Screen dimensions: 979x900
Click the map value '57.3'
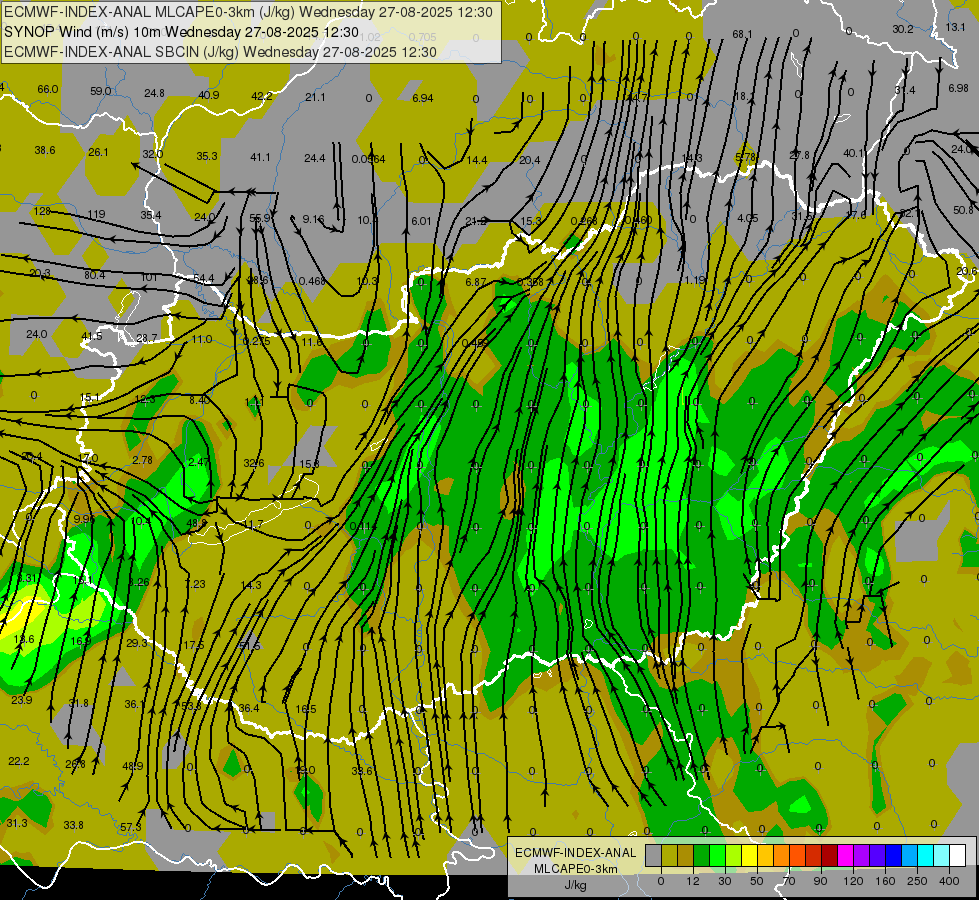pos(130,827)
